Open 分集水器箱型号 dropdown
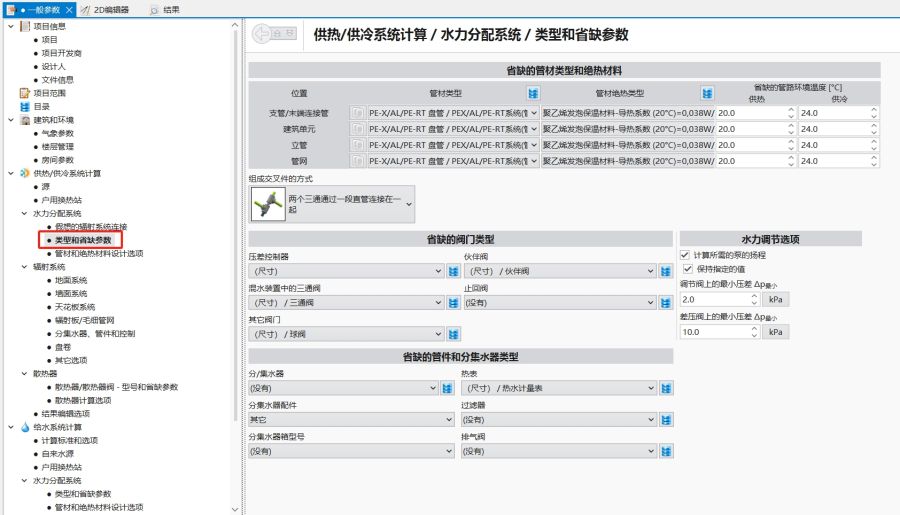Viewport: 900px width, 515px height. click(x=352, y=452)
